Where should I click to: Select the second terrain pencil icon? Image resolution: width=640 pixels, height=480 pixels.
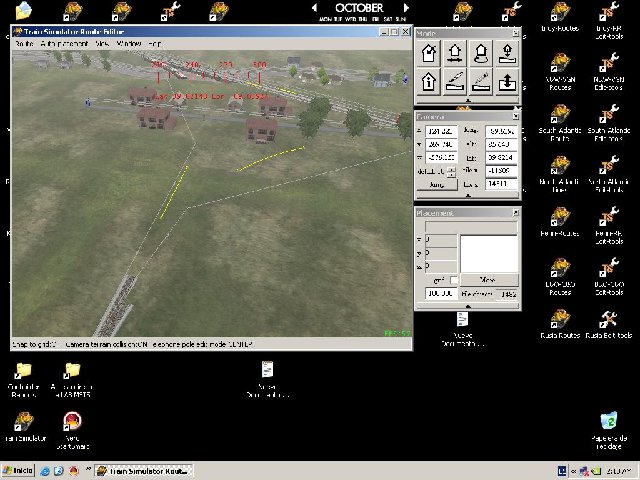[x=480, y=82]
